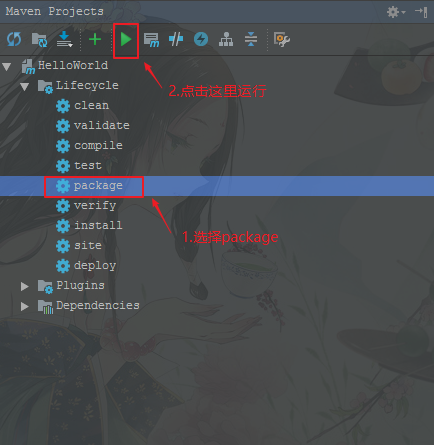The width and height of the screenshot is (434, 445).
Task: Select the site lifecycle phase
Action: (x=88, y=245)
